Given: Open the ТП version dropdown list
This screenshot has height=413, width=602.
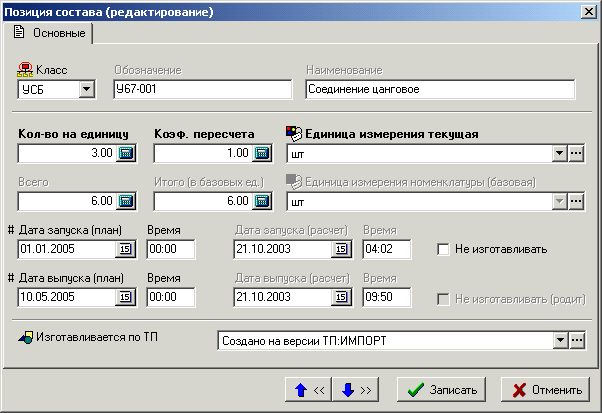Looking at the screenshot, I should (x=559, y=340).
